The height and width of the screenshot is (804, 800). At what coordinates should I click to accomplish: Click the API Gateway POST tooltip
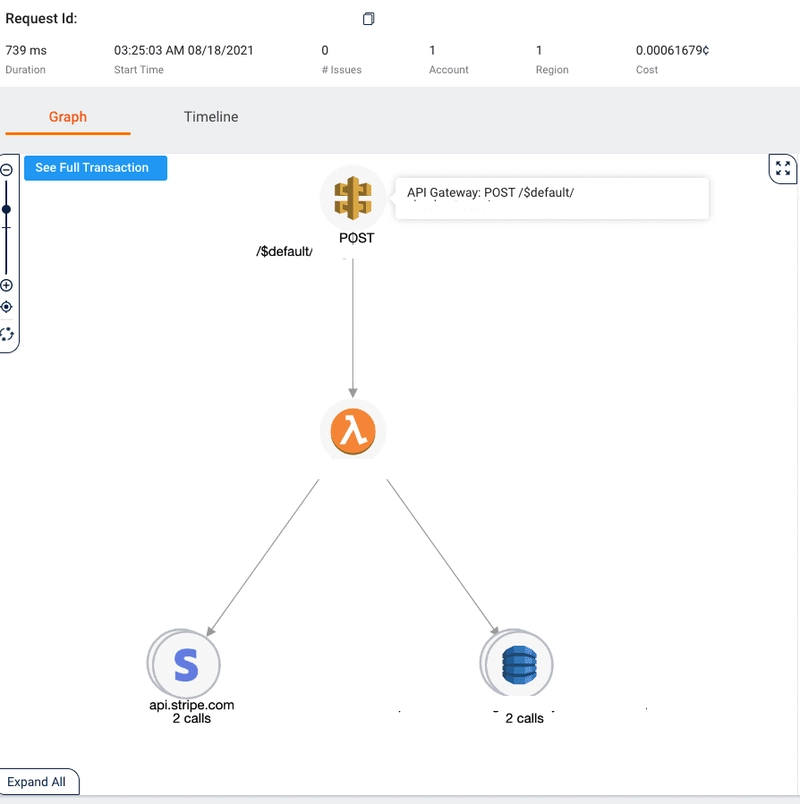[x=552, y=197]
